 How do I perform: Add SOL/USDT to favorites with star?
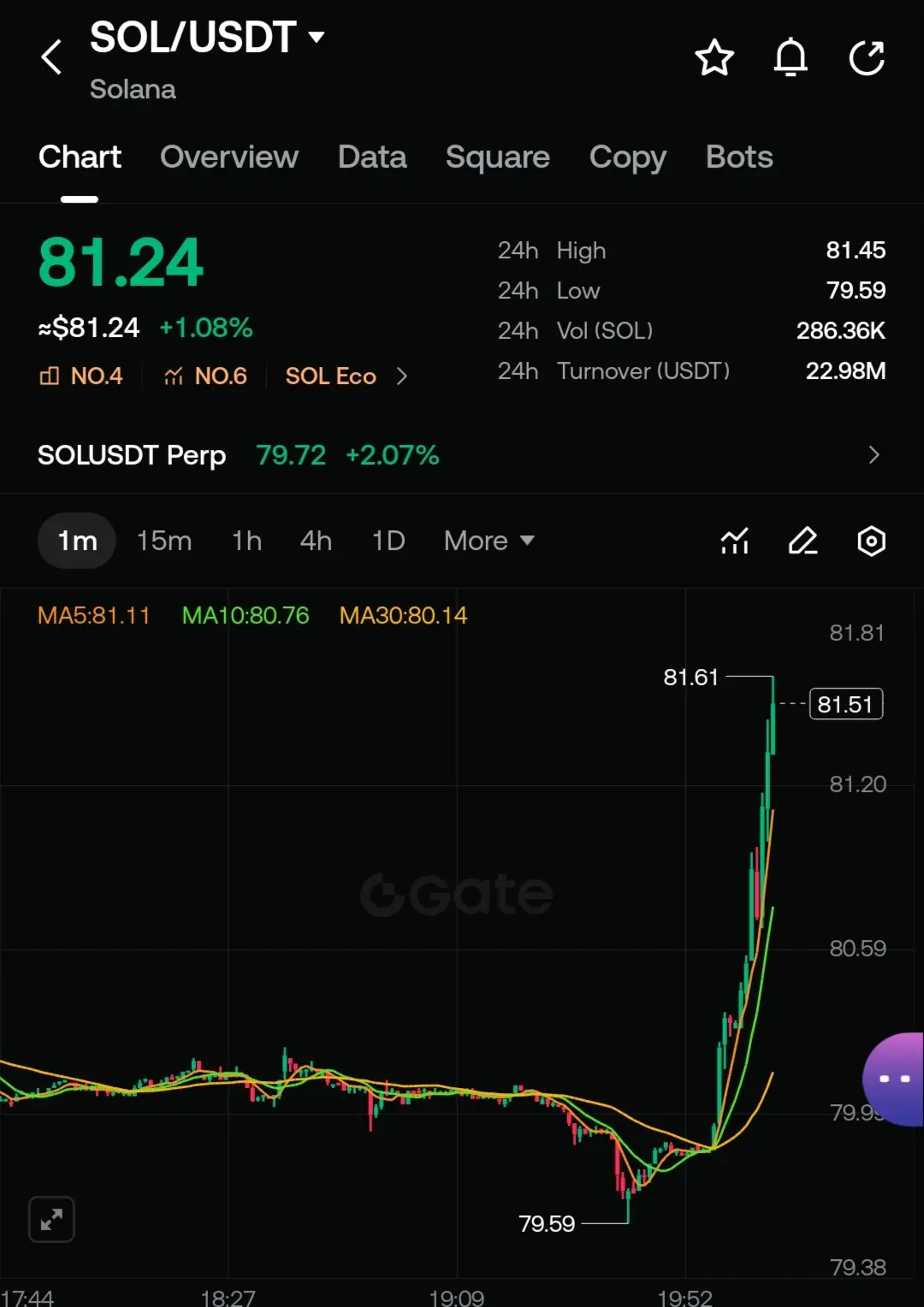coord(714,58)
